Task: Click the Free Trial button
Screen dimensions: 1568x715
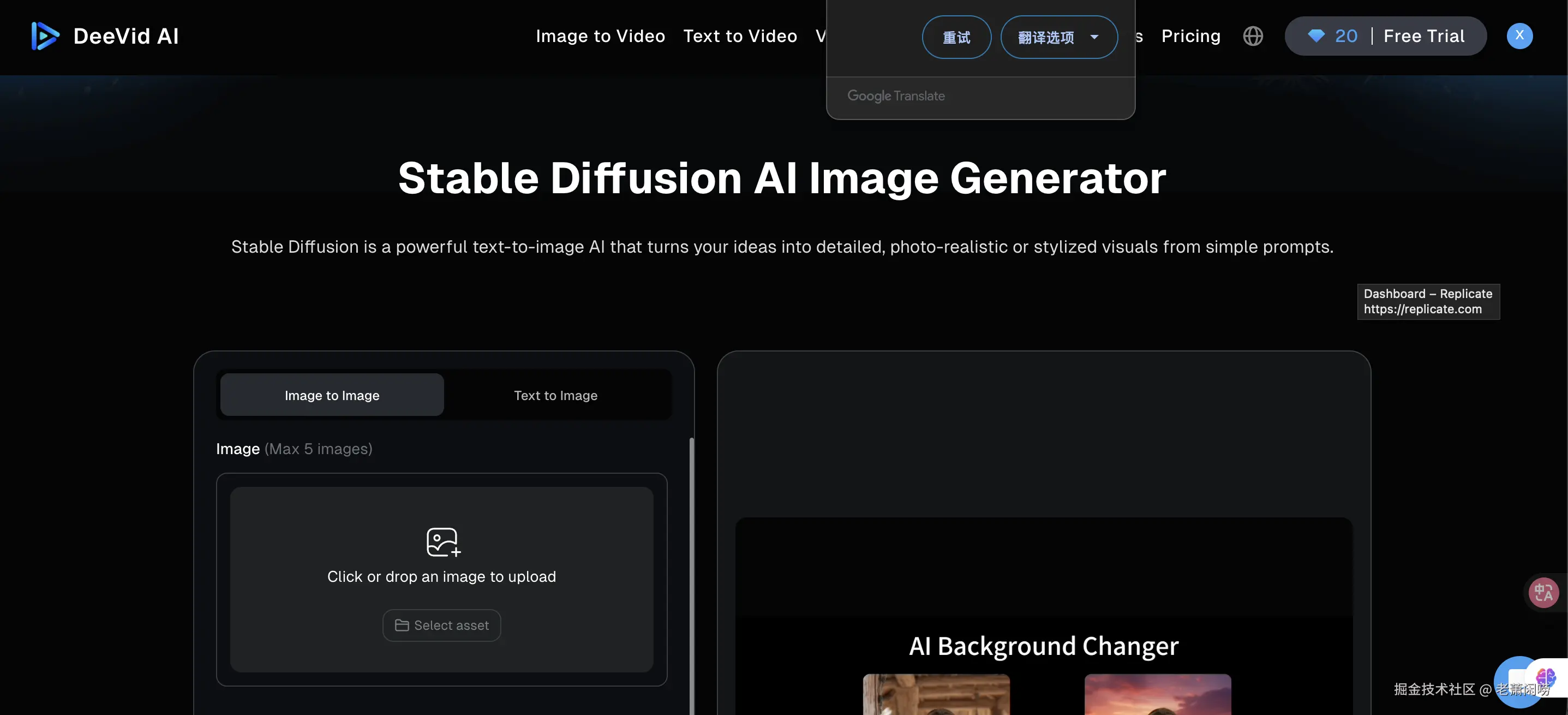Action: (x=1424, y=36)
